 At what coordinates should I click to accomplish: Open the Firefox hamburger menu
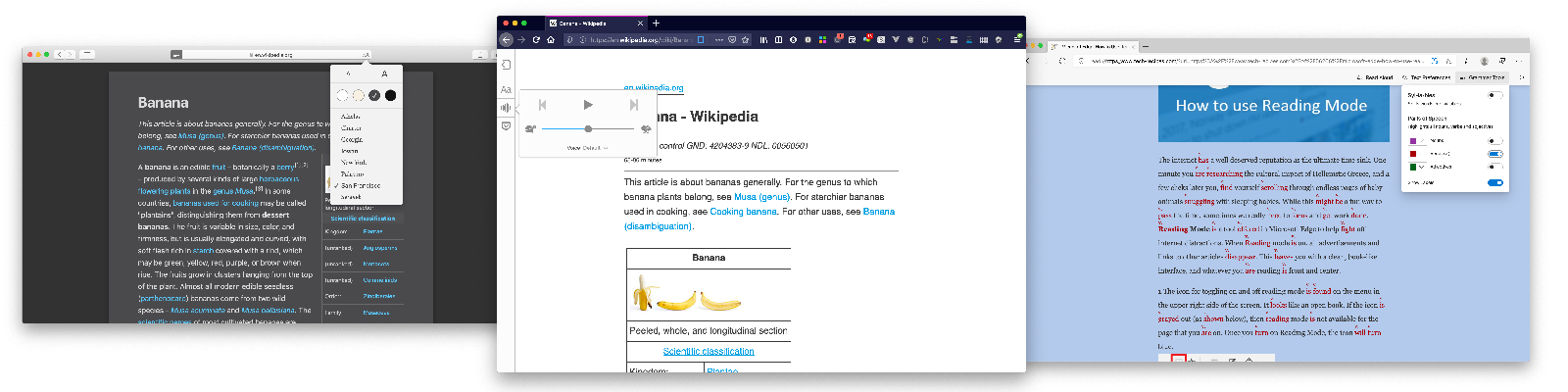click(x=1017, y=40)
